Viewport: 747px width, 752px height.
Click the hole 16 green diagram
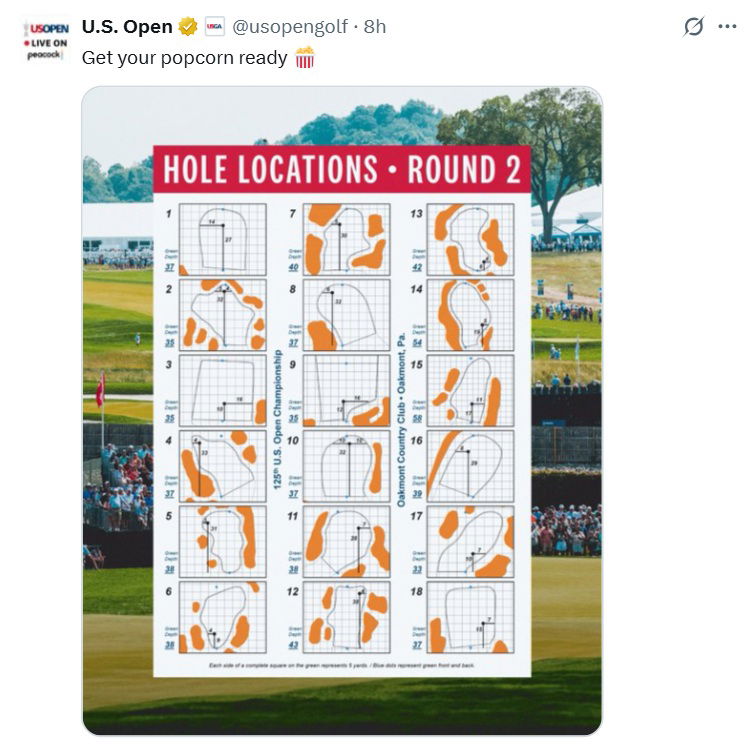tap(470, 466)
